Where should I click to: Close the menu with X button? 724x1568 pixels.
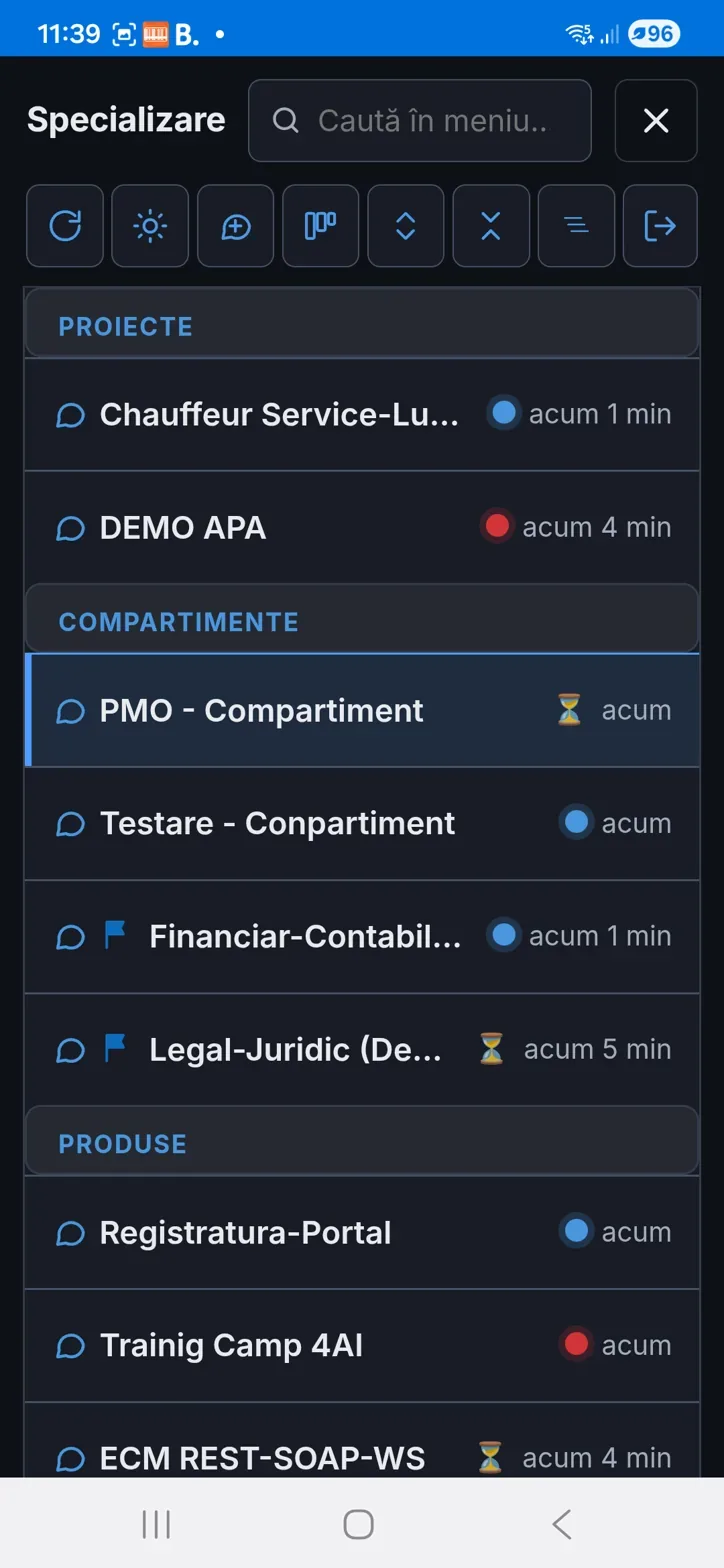(656, 121)
